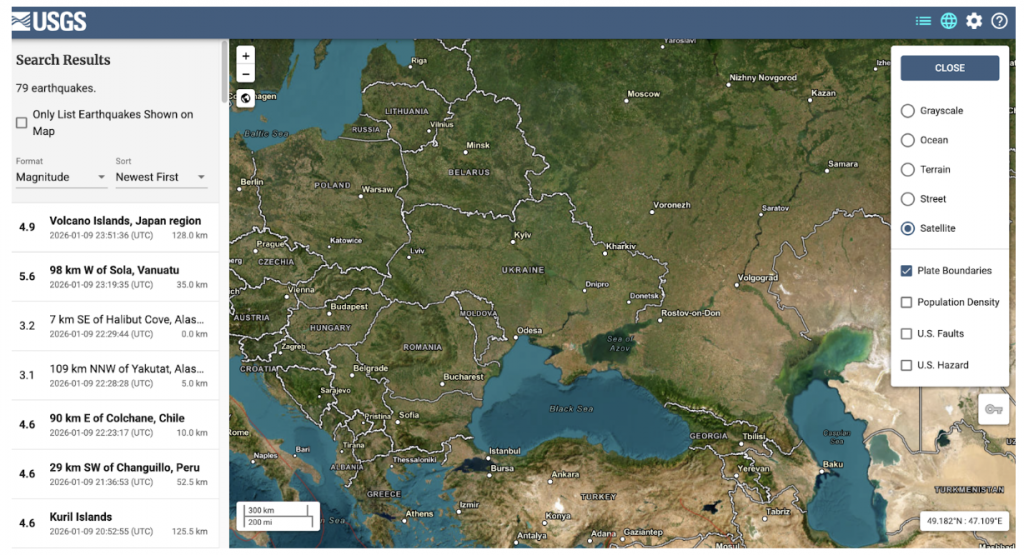Screen dimensions: 1024x555
Task: Zoom in on the map with plus button
Action: tap(246, 56)
